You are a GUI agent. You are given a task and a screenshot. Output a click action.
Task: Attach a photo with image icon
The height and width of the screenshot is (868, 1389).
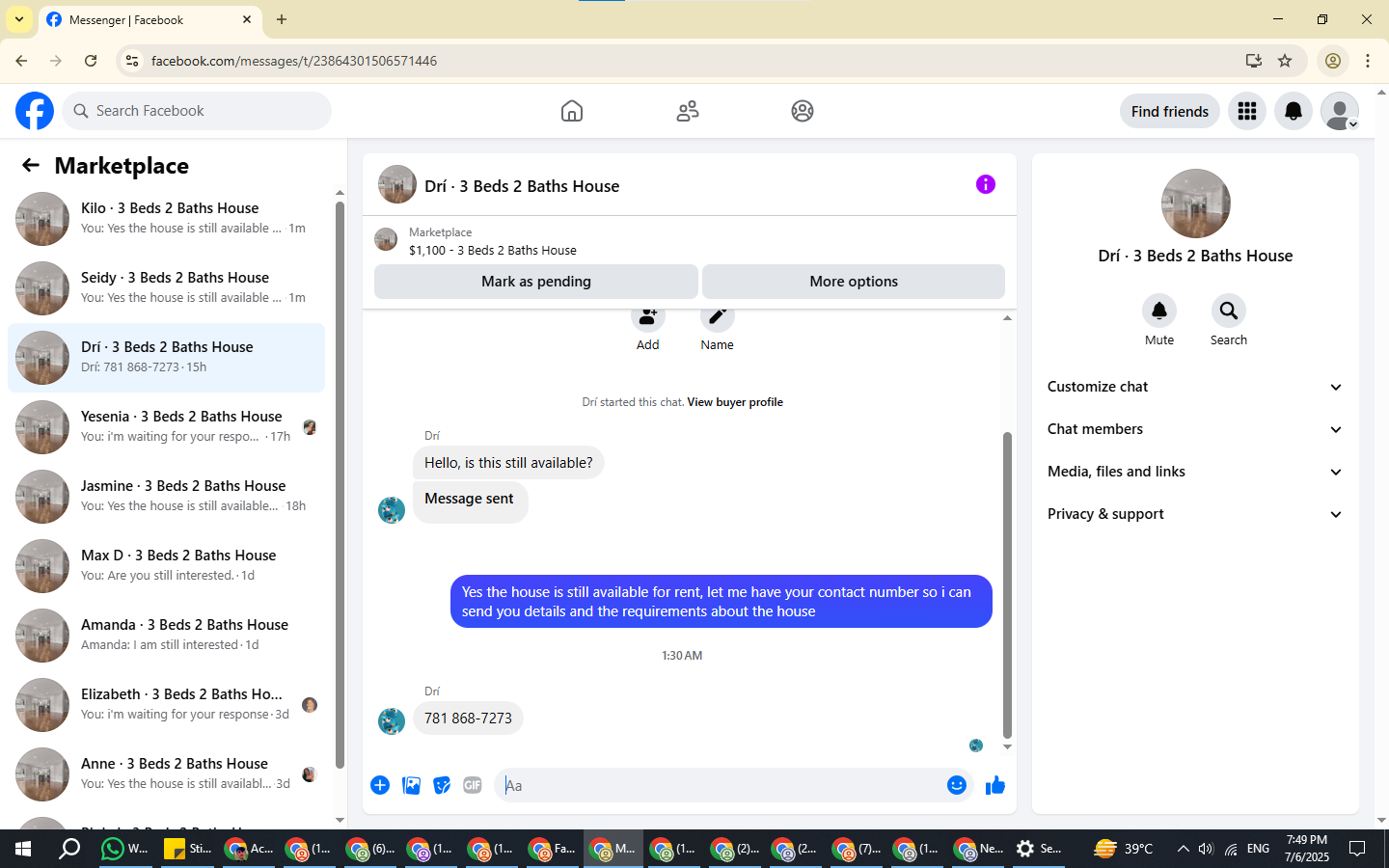412,785
